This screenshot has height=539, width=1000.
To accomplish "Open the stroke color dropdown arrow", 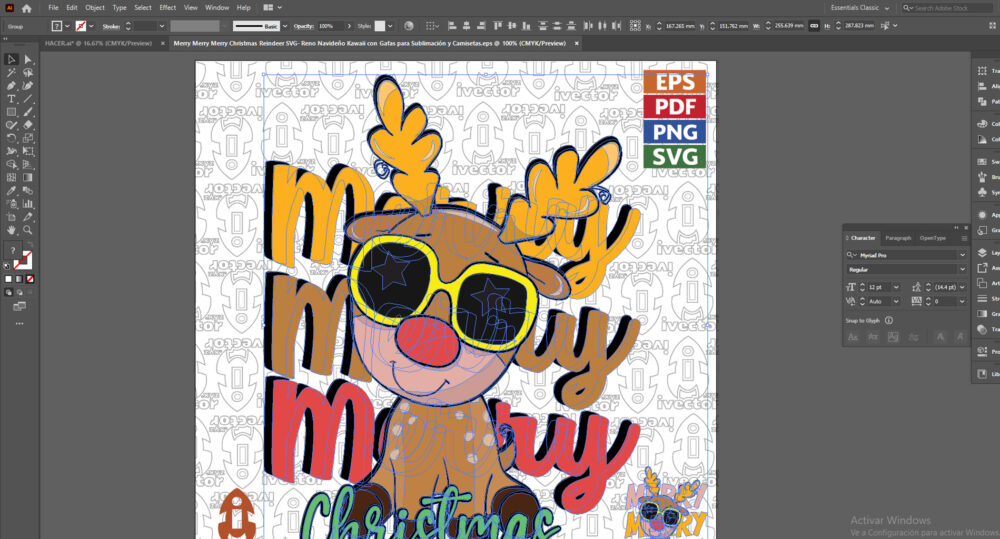I will [x=91, y=26].
